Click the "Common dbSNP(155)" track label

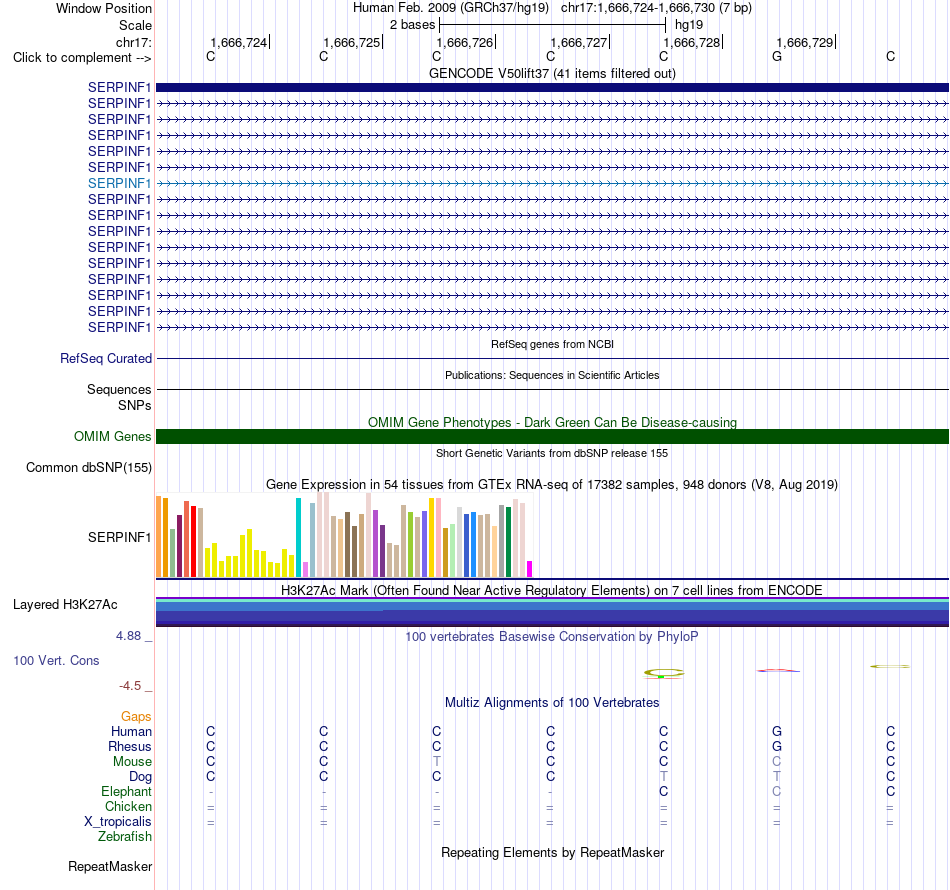[x=88, y=468]
